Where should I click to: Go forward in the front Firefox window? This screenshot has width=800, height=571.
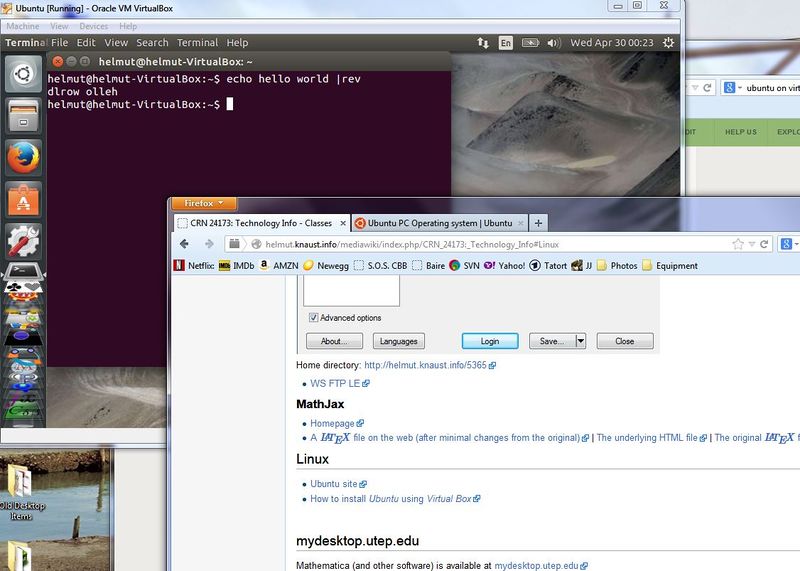[209, 244]
